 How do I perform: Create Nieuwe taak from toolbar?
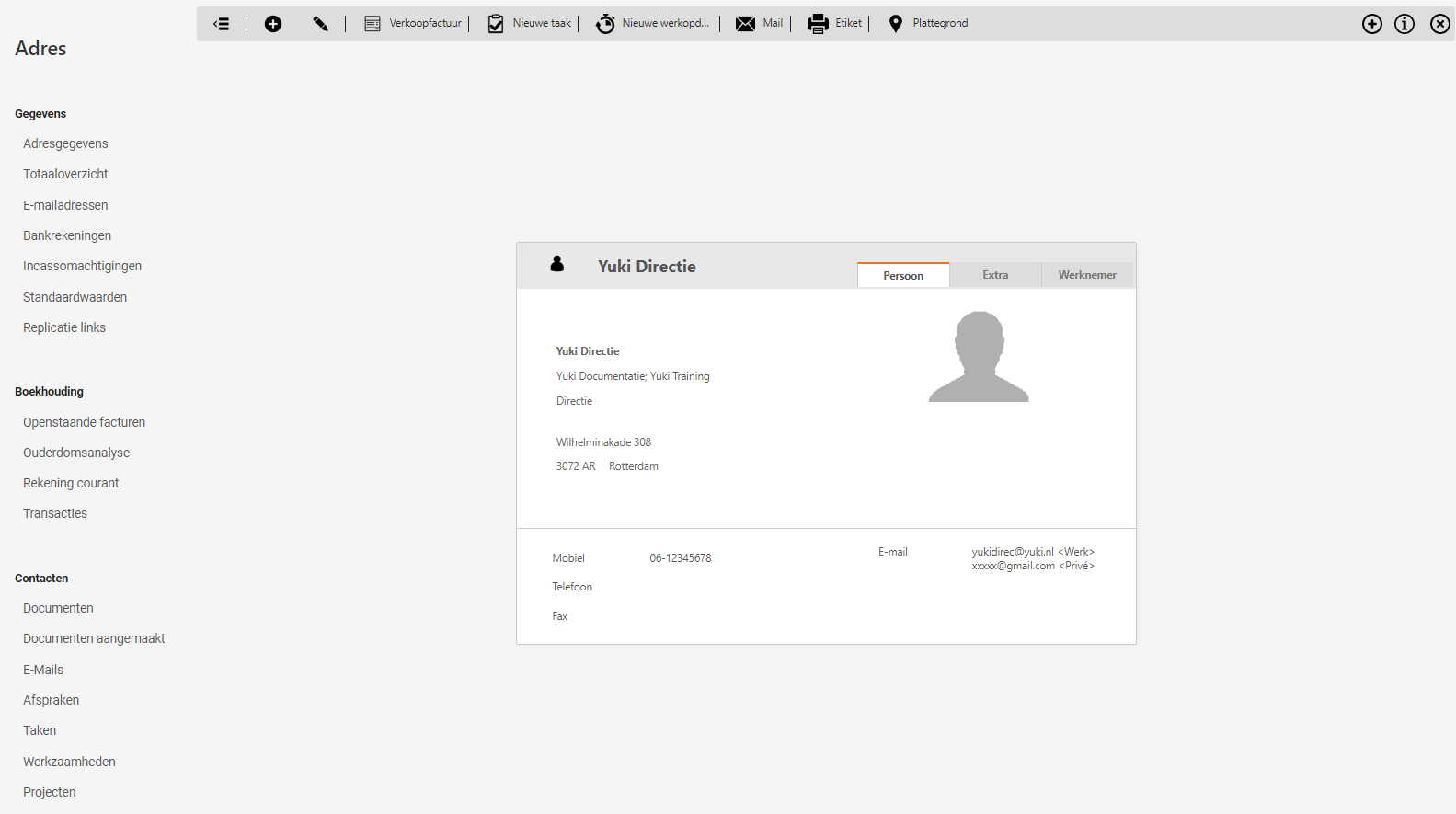(x=542, y=23)
